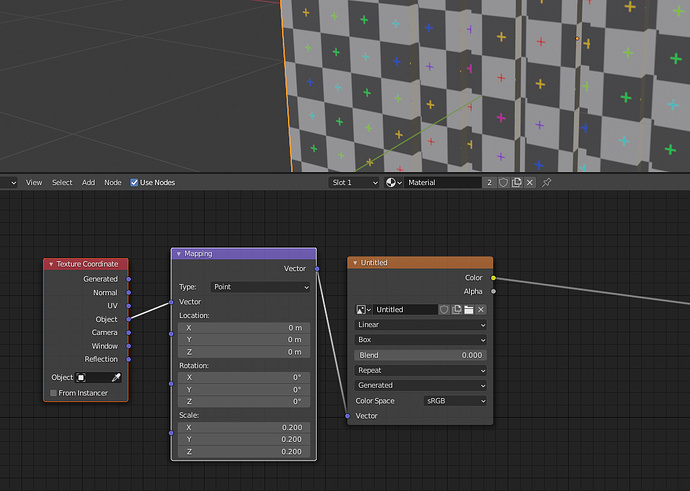Viewport: 690px width, 491px height.
Task: Click the fake user shield icon beside Material
Action: [503, 182]
